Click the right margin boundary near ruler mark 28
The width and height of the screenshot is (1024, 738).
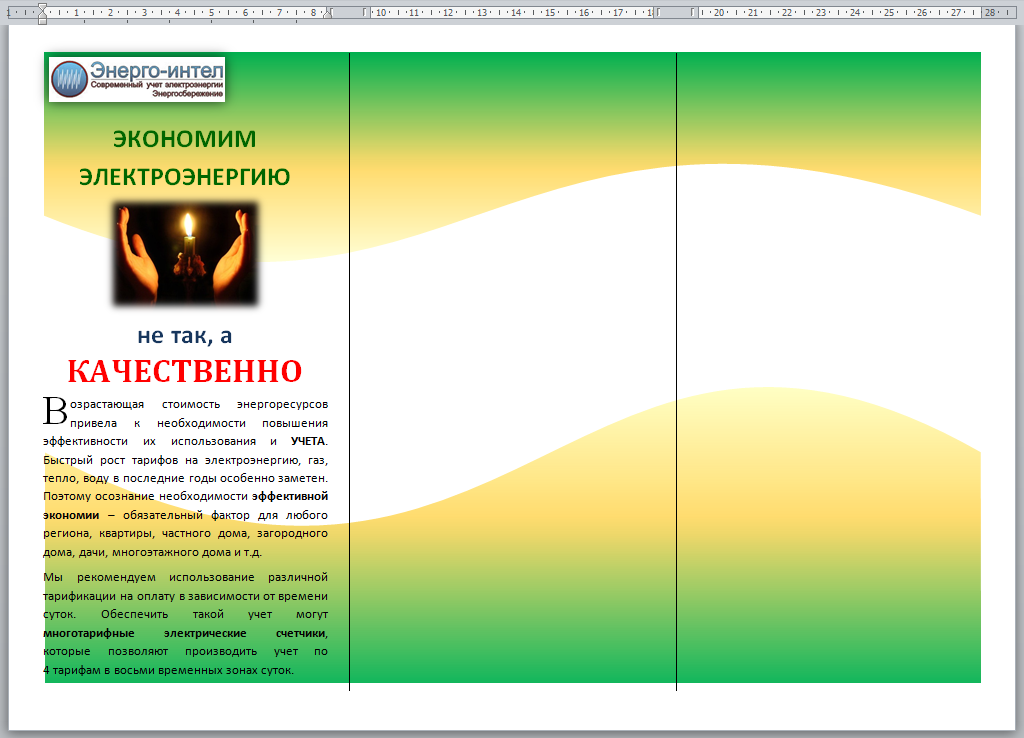982,13
